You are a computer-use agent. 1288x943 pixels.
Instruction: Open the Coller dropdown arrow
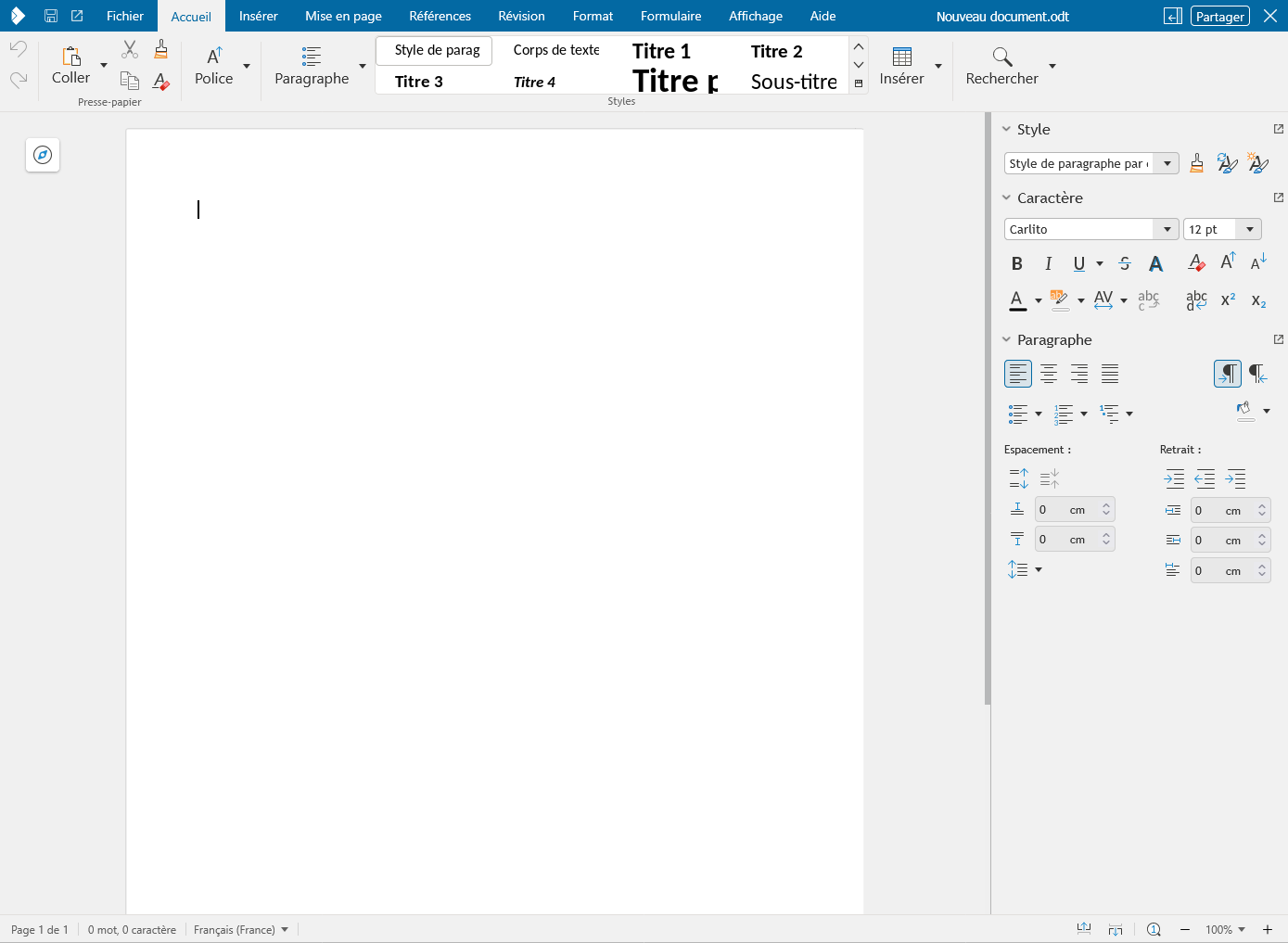coord(103,66)
